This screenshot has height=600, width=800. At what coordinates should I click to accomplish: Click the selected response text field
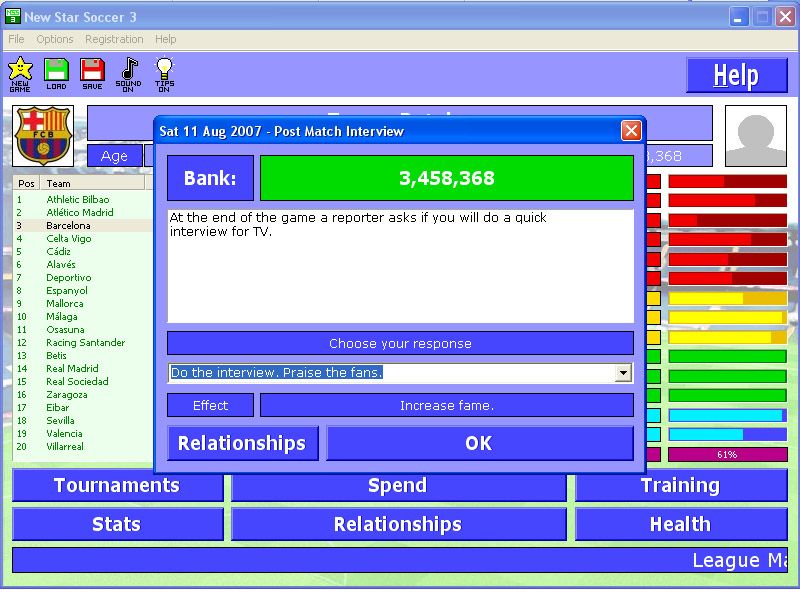tap(390, 373)
